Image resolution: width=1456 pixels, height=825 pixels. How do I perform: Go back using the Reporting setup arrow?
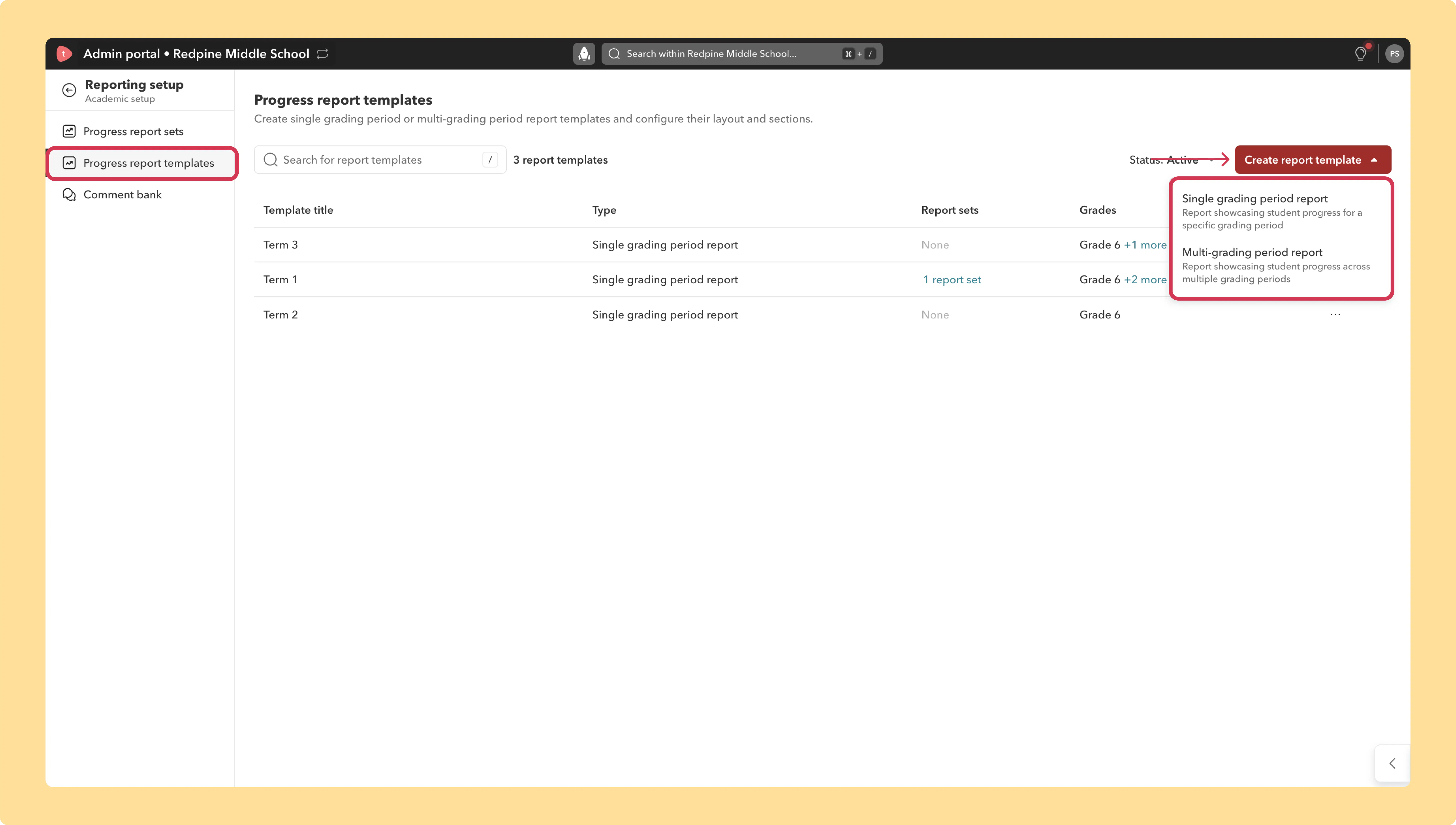tap(69, 90)
